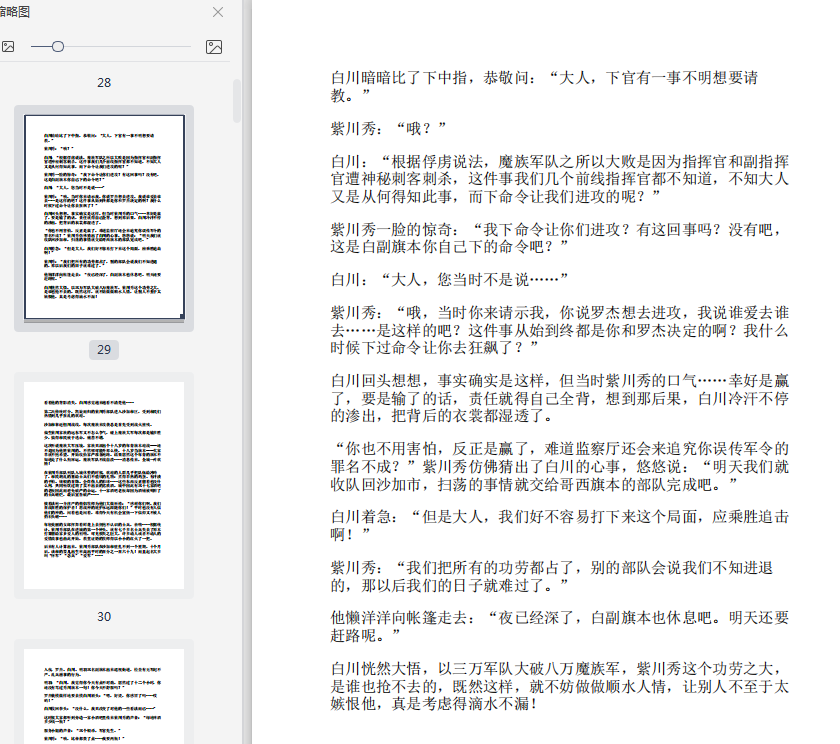Click the highlighted page number label 29
840x744 pixels.
pos(104,350)
